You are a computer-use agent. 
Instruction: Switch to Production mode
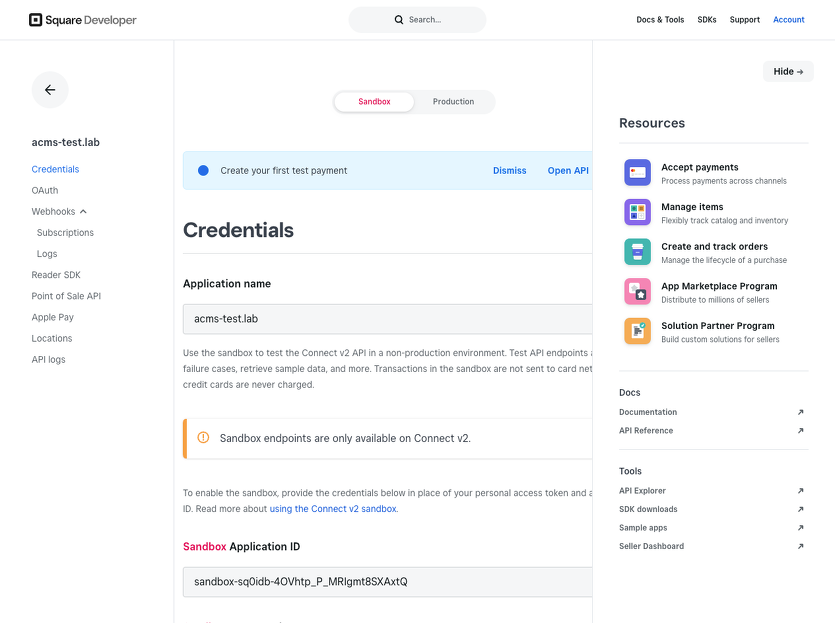pyautogui.click(x=453, y=102)
